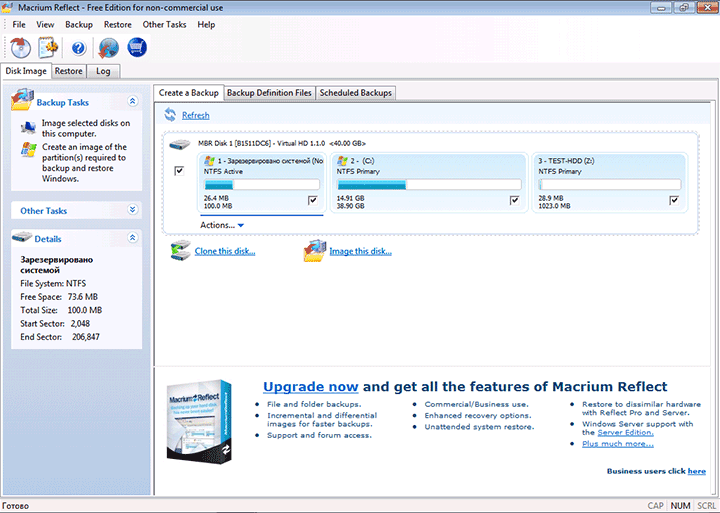Uncheck the TEST-HDD (Z:) partition checkbox
Screen dimensions: 720x513
coord(674,200)
